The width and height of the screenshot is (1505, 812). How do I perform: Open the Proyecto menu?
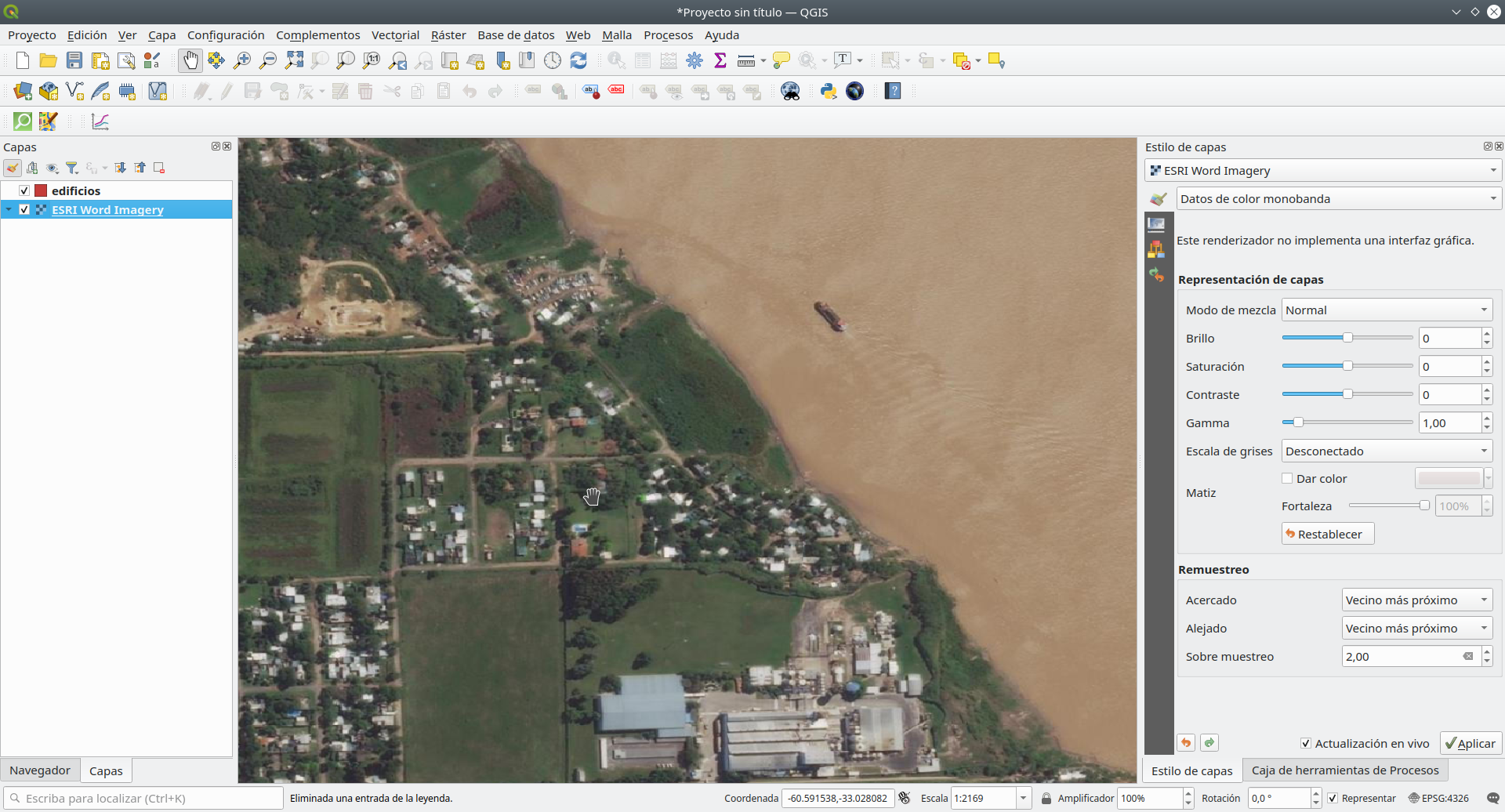click(32, 34)
